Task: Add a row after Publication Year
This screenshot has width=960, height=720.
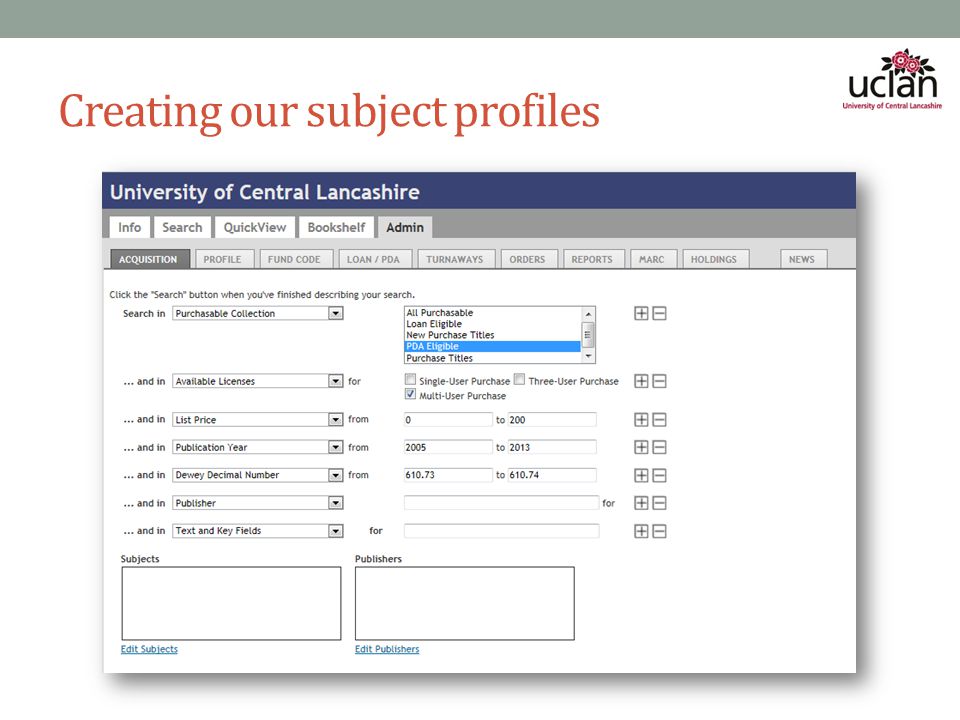Action: pos(641,448)
